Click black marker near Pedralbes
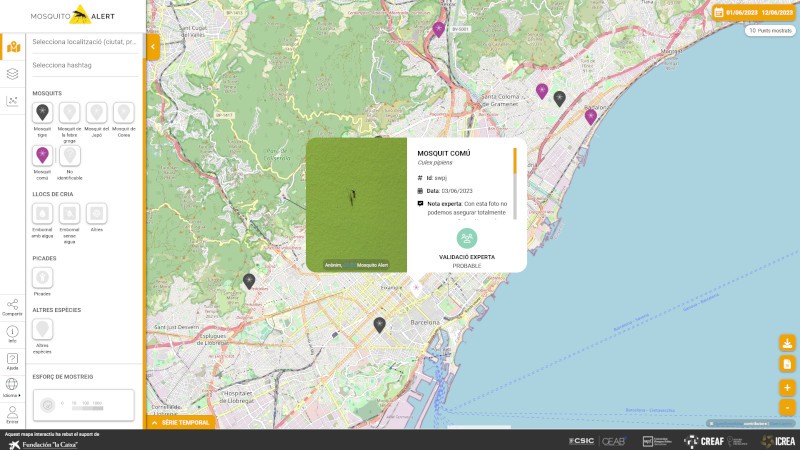Image resolution: width=800 pixels, height=450 pixels. 249,281
